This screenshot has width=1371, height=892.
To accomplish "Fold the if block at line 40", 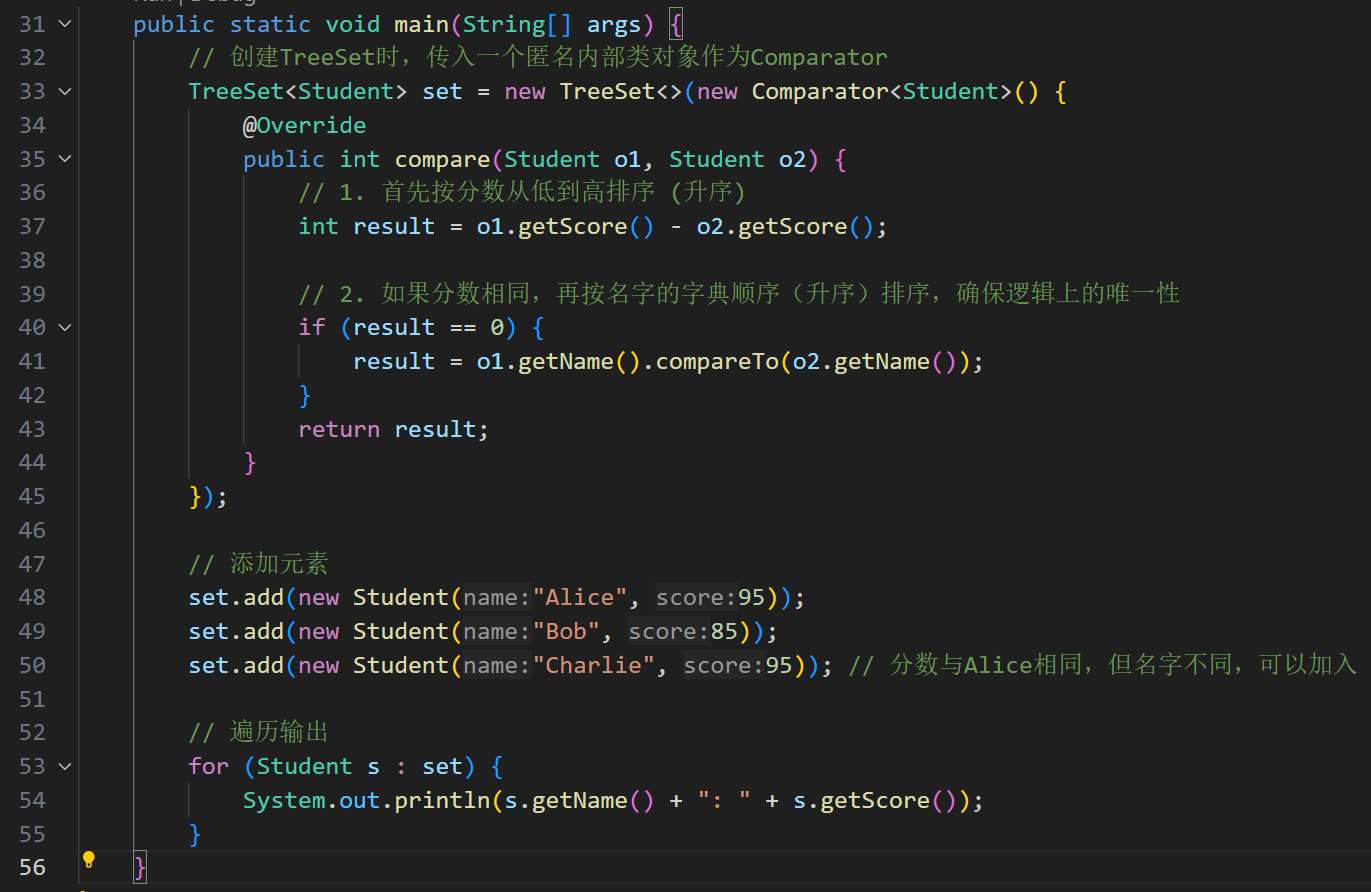I will pos(65,328).
